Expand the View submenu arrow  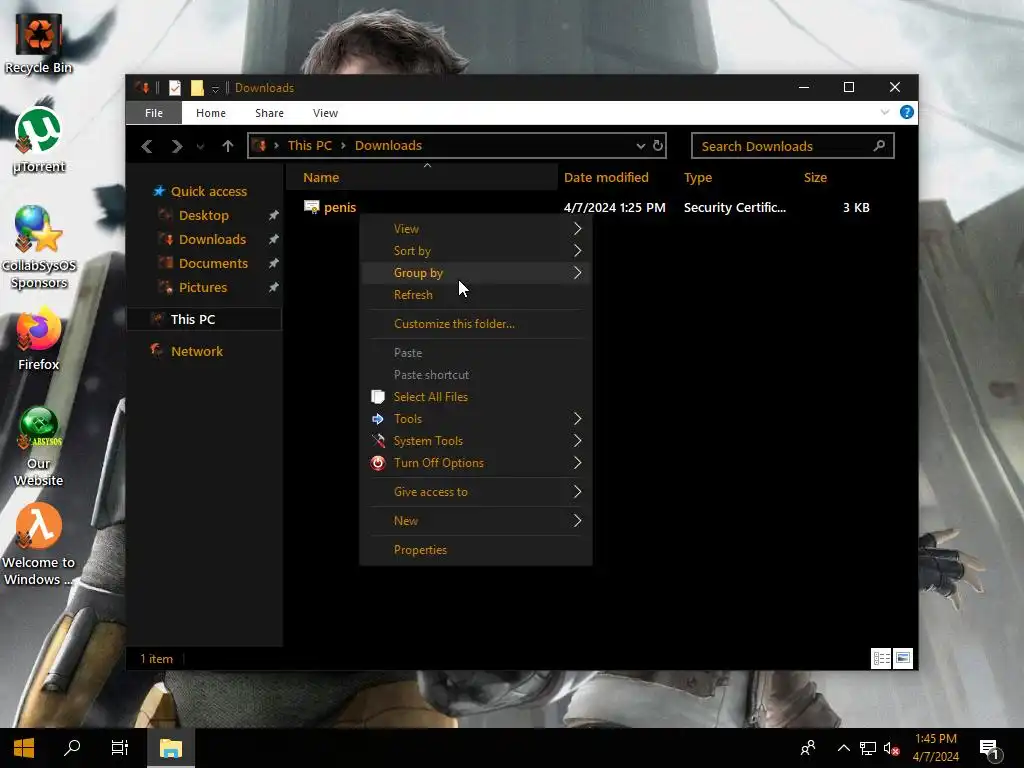point(577,229)
